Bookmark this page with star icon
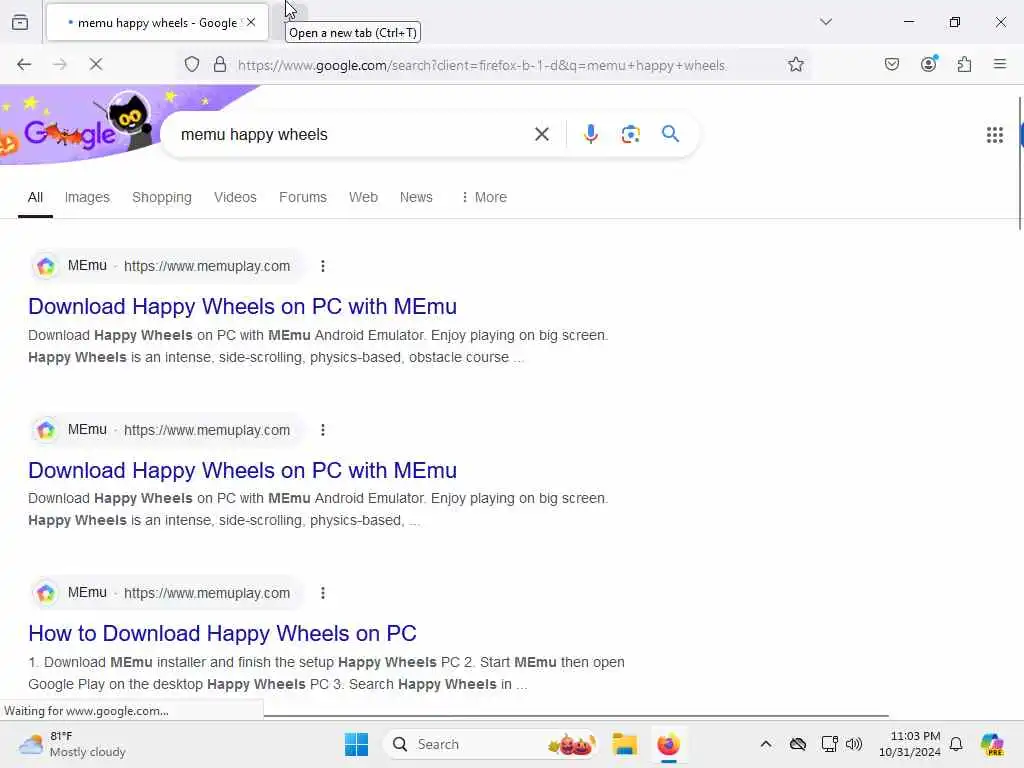1024x768 pixels. (795, 64)
